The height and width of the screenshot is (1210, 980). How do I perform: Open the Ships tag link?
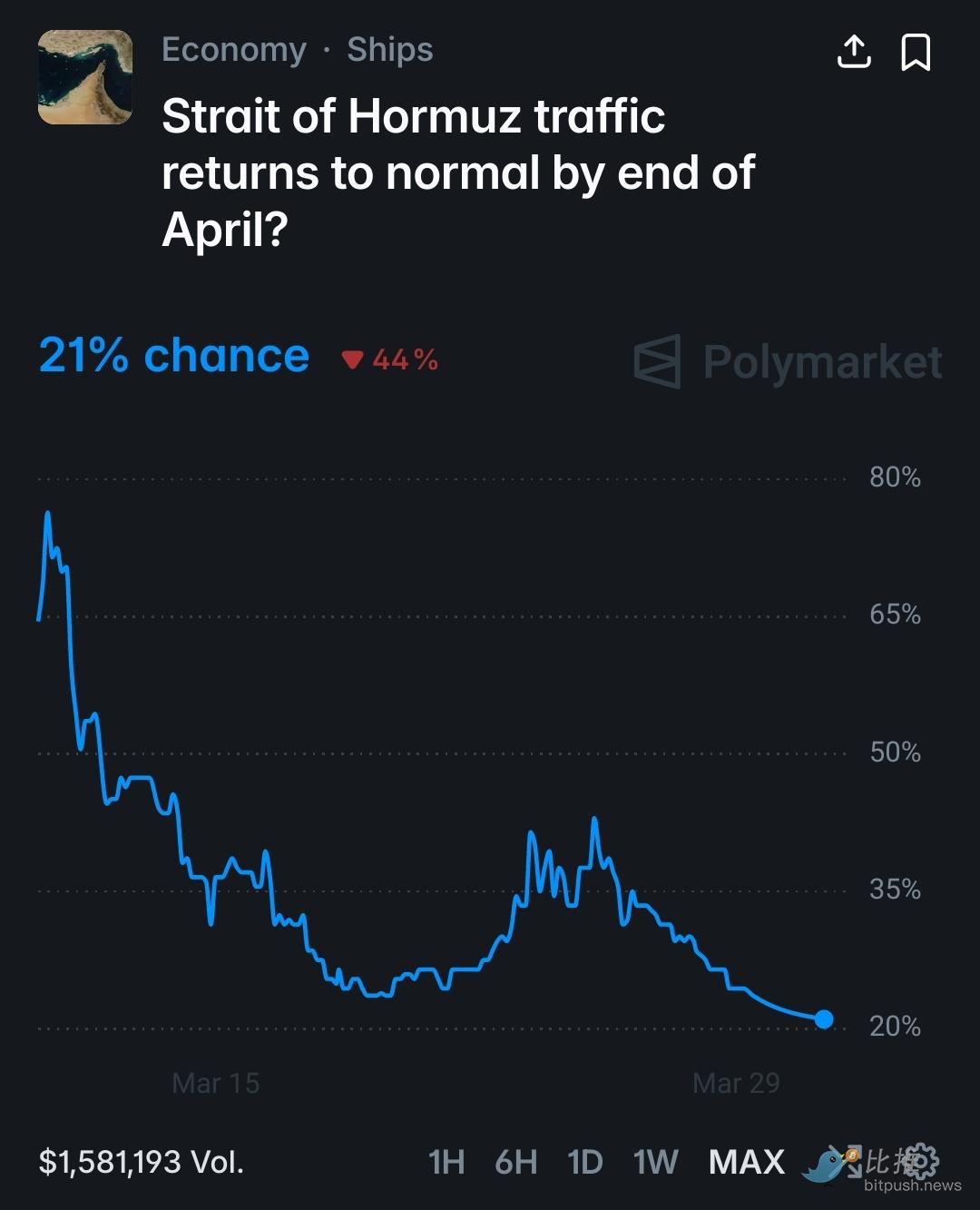tap(390, 50)
